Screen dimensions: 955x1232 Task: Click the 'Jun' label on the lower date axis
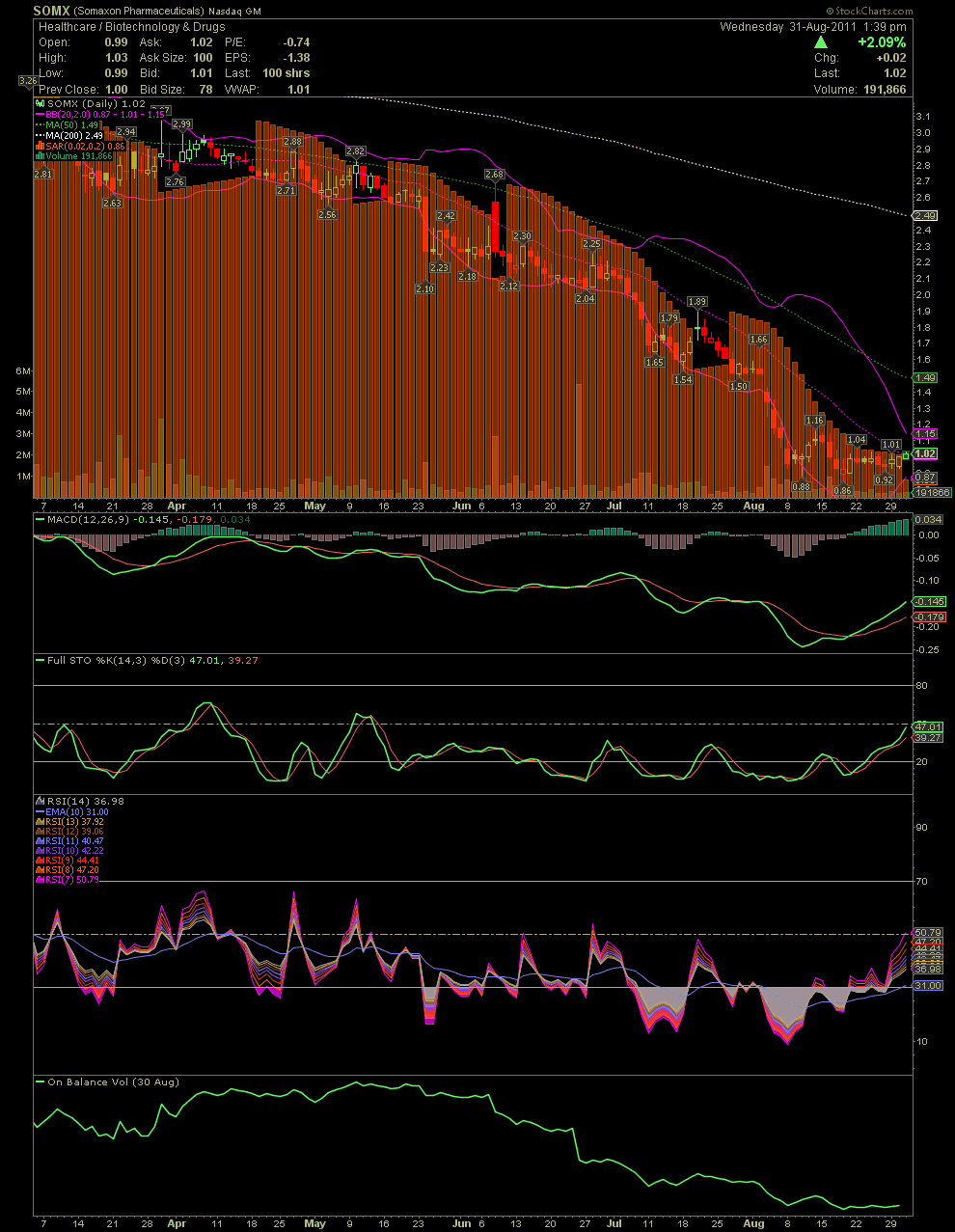[462, 1223]
